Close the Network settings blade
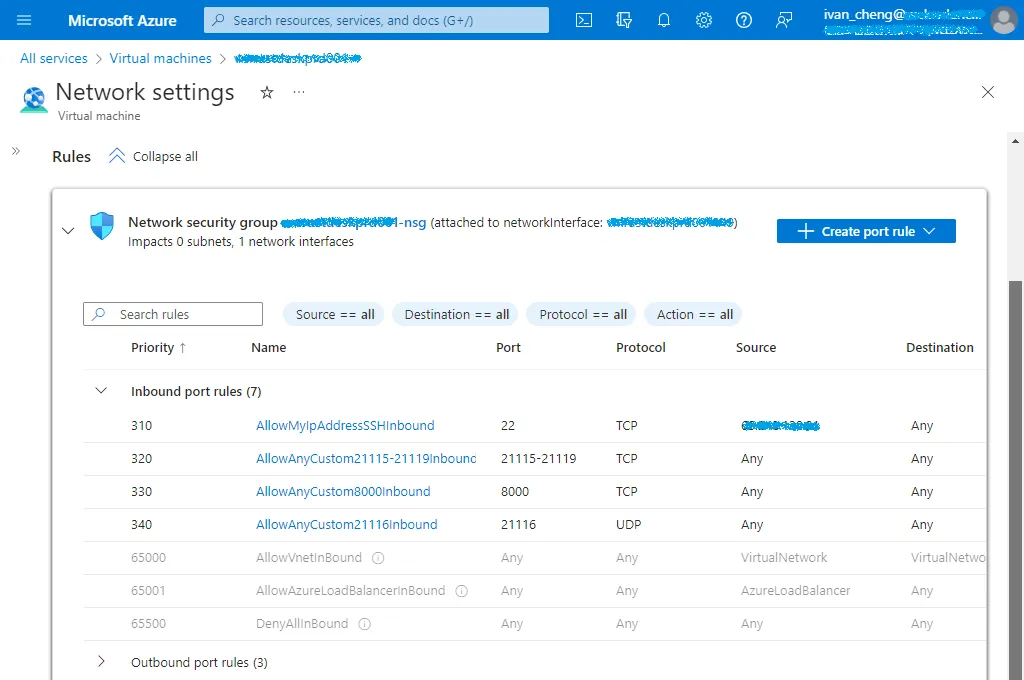1024x680 pixels. coord(987,92)
